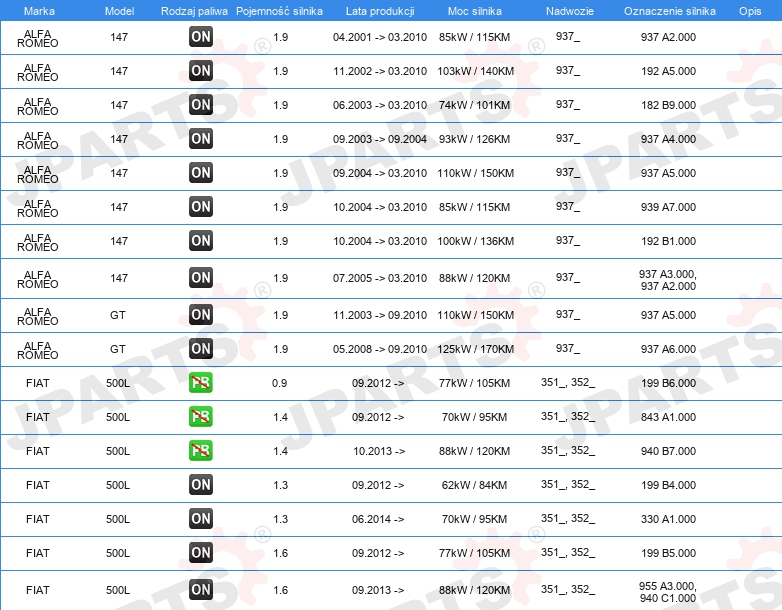Click engine code 940 B7.000
Screen dimensions: 782x610
[x=668, y=451]
